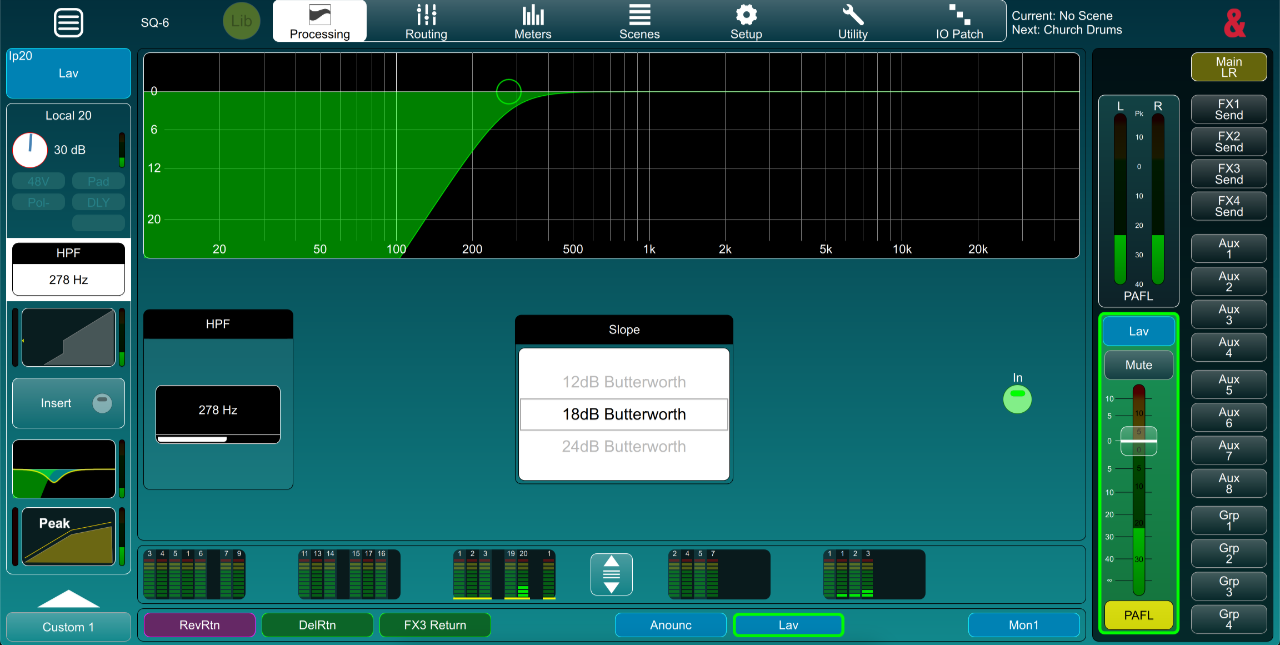1280x645 pixels.
Task: Open the Meters view
Action: point(532,21)
